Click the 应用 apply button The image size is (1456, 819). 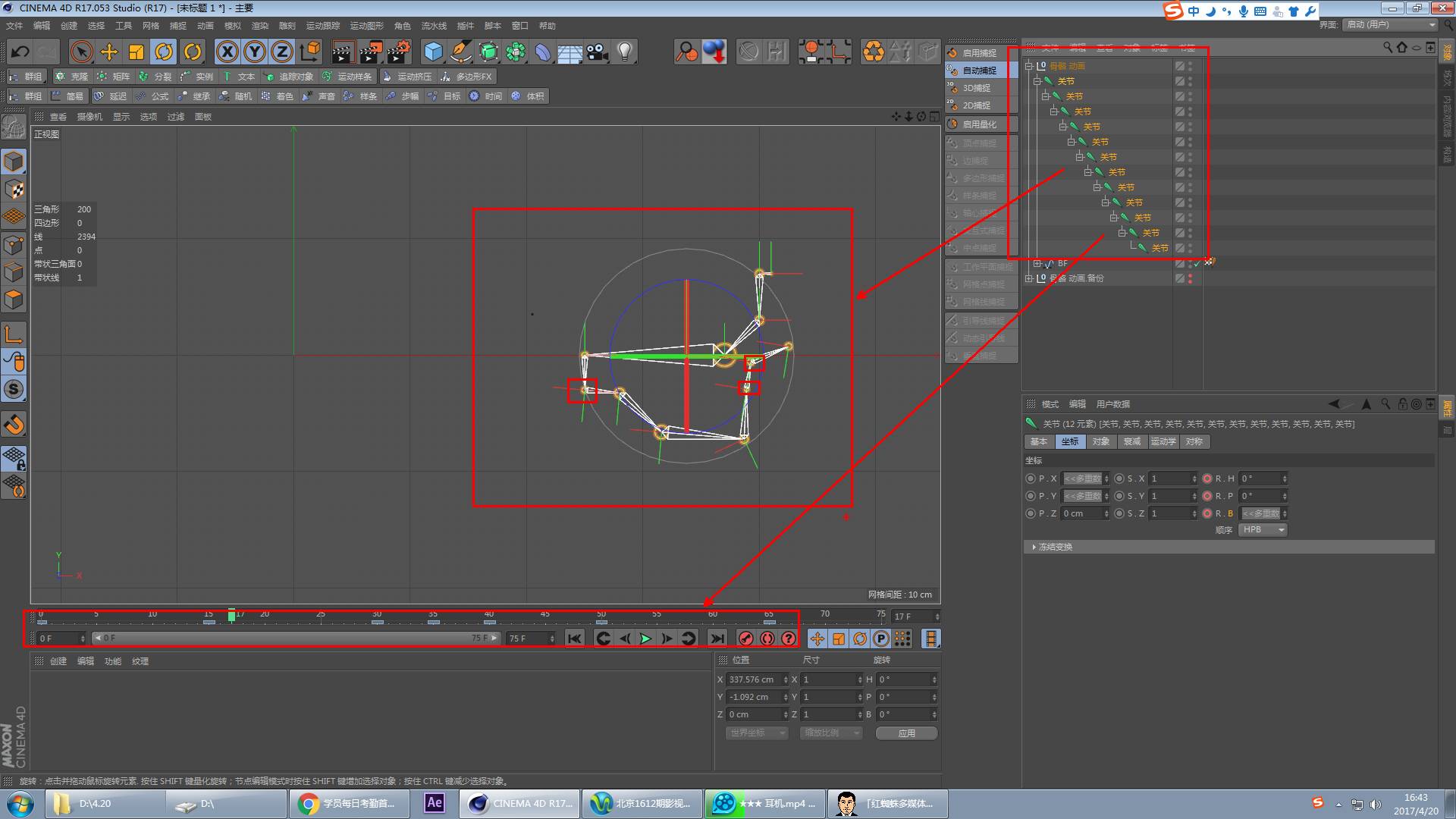point(906,733)
